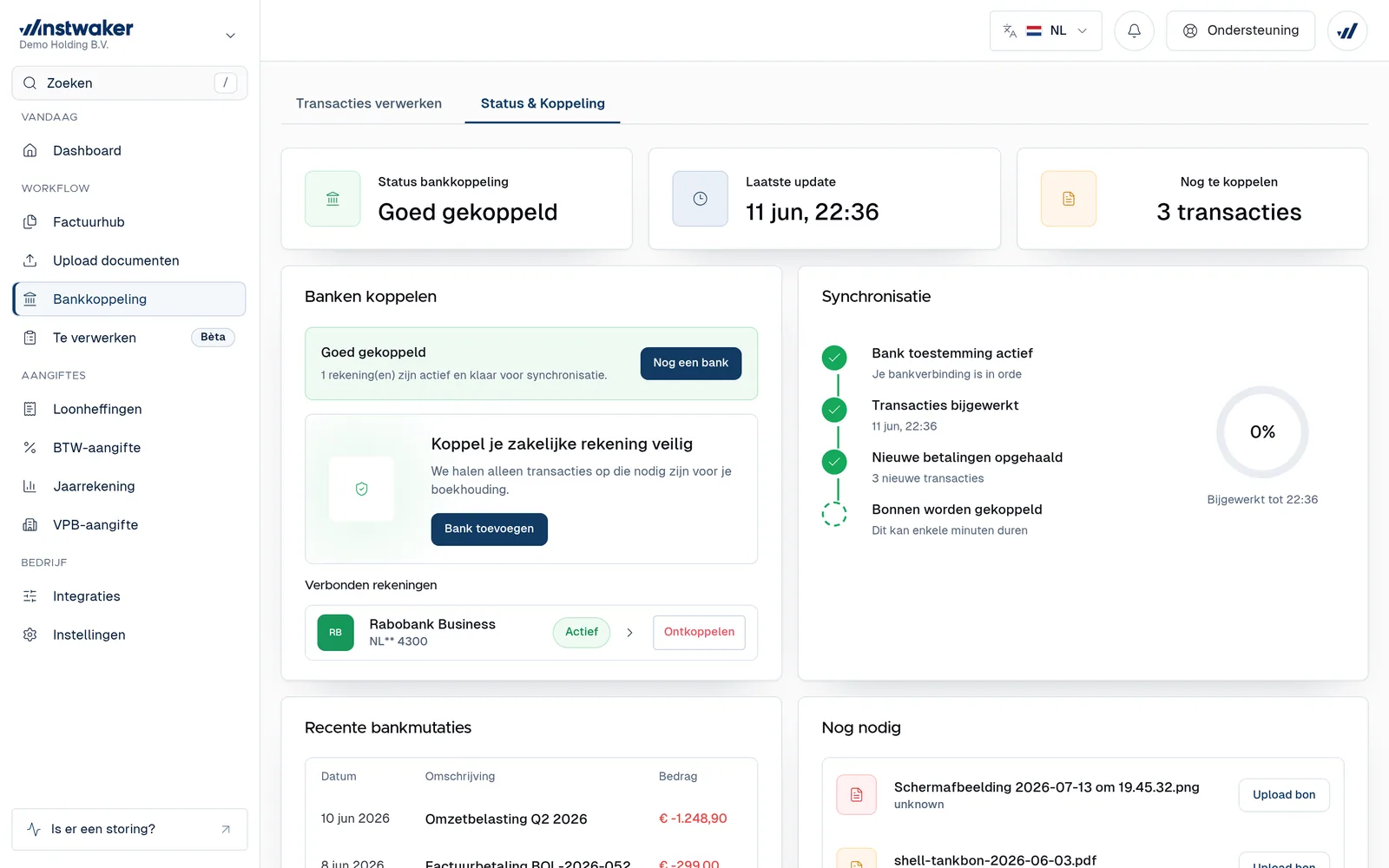Navigate to Integraties in sidebar
Screen dimensions: 1389x868
click(129, 596)
